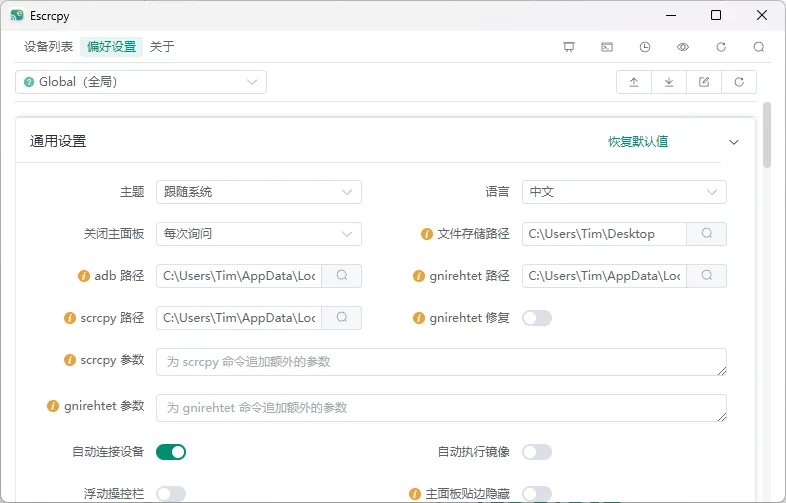Open the 语言 dropdown showing 中文
This screenshot has height=503, width=786.
[624, 192]
